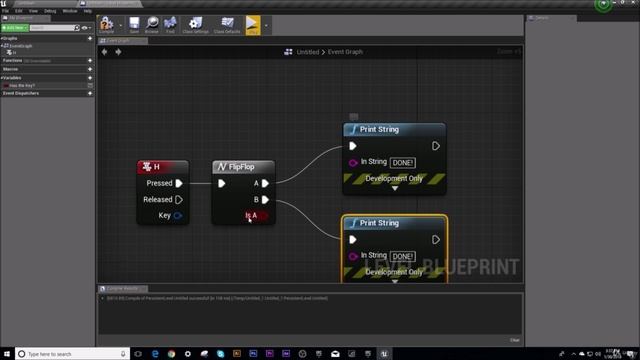The width and height of the screenshot is (640, 360).
Task: Open Class Defaults from the toolbar
Action: pyautogui.click(x=227, y=25)
